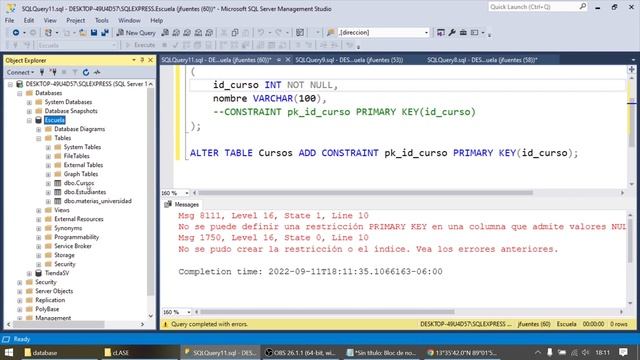The image size is (640, 360).
Task: Open the Connect dropdown in Object Explorer
Action: 20,72
